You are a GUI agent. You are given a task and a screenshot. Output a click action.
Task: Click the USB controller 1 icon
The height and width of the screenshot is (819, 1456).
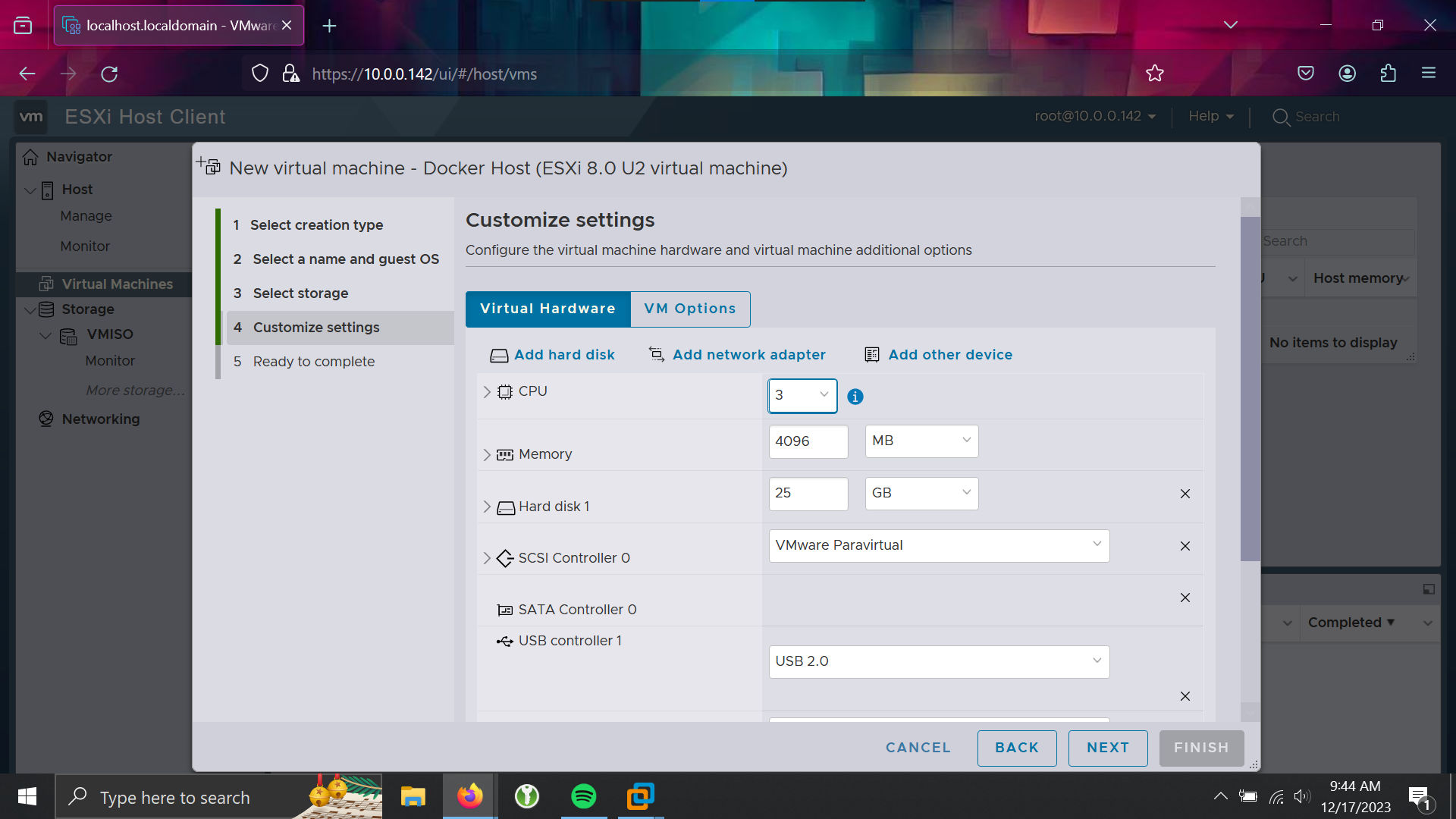(505, 640)
